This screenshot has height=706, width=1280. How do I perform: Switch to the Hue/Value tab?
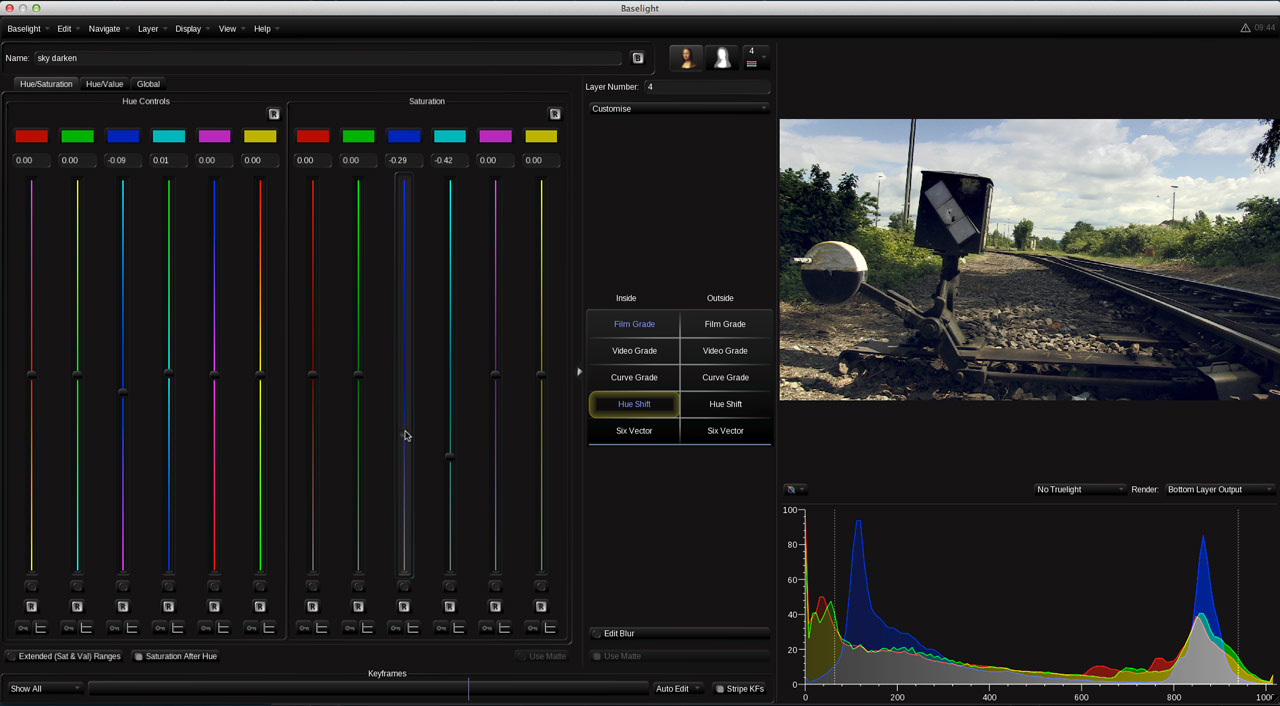pyautogui.click(x=104, y=84)
